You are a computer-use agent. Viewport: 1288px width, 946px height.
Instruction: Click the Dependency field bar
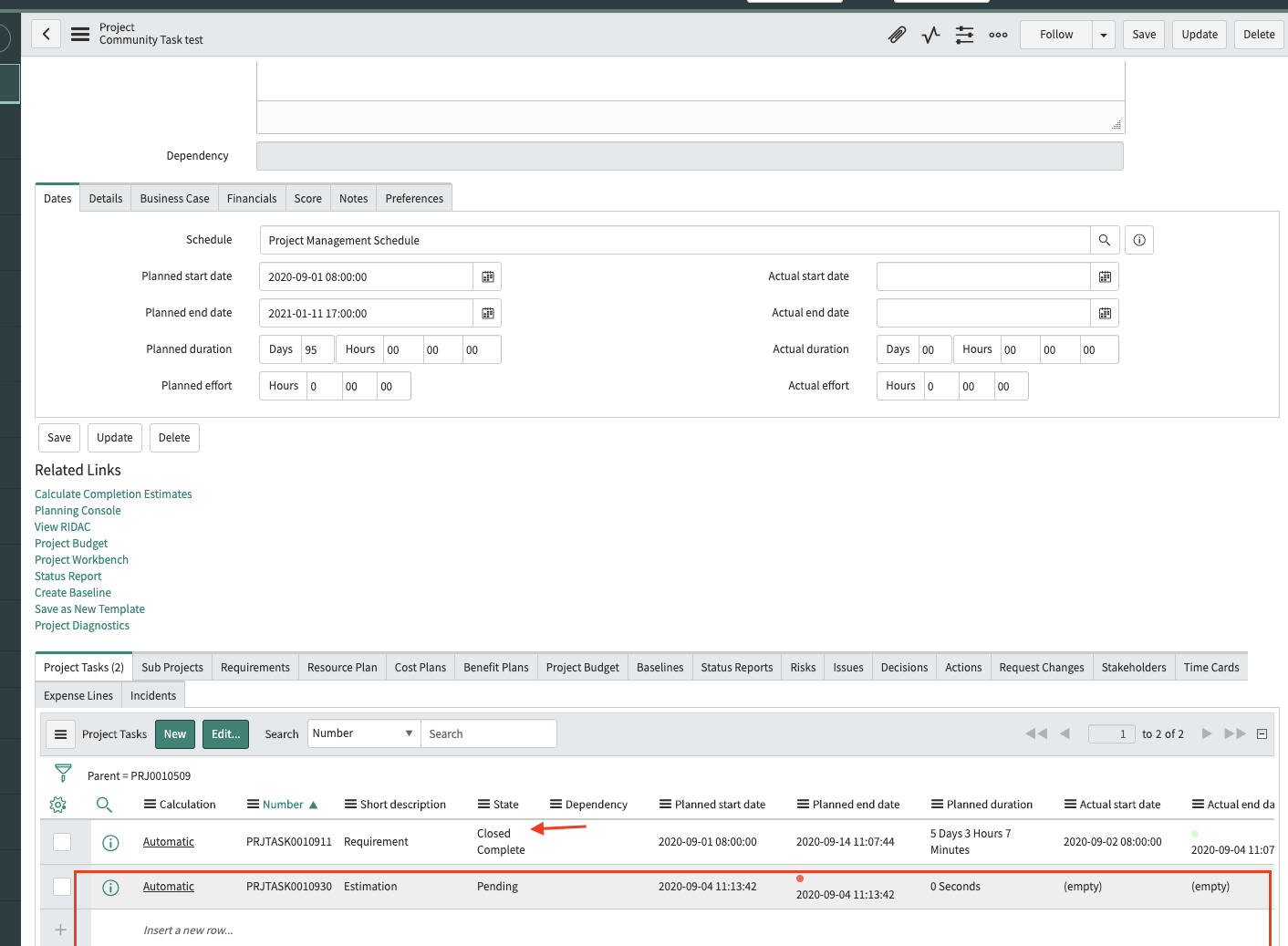click(x=690, y=156)
